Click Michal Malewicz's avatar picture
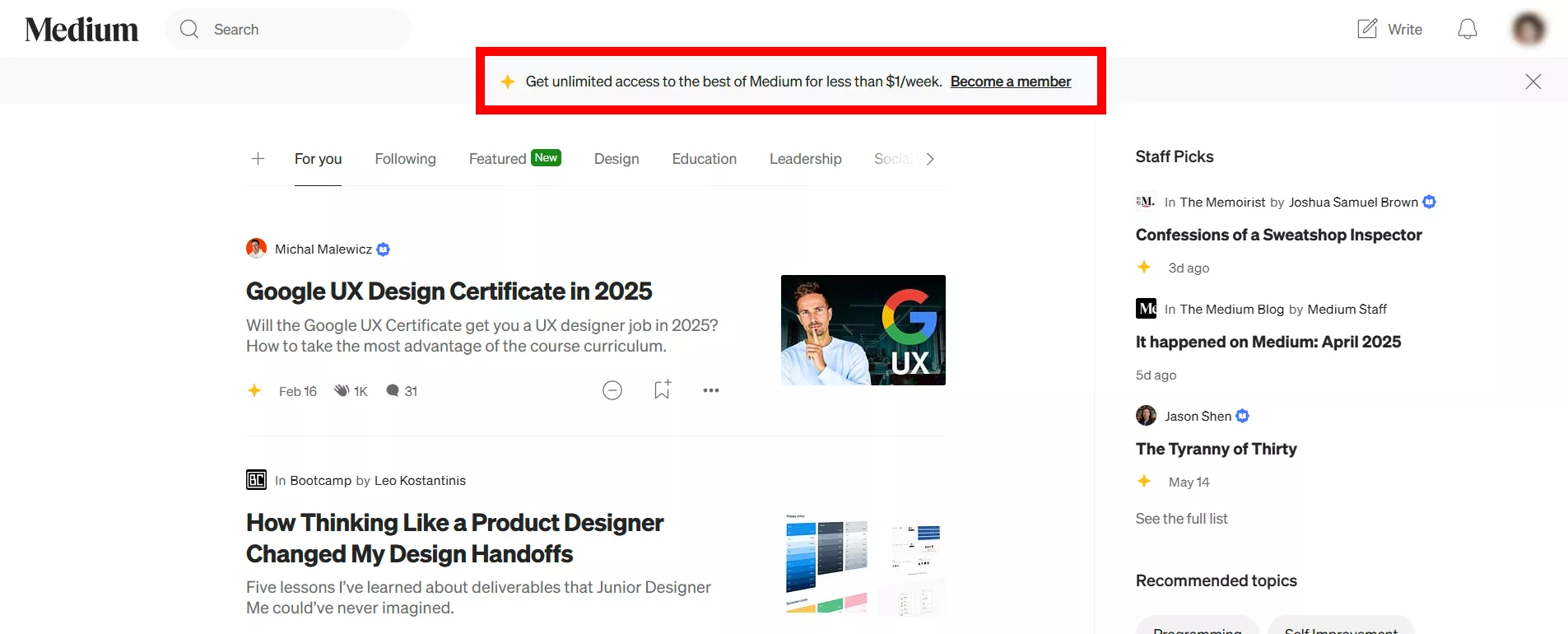 coord(256,249)
